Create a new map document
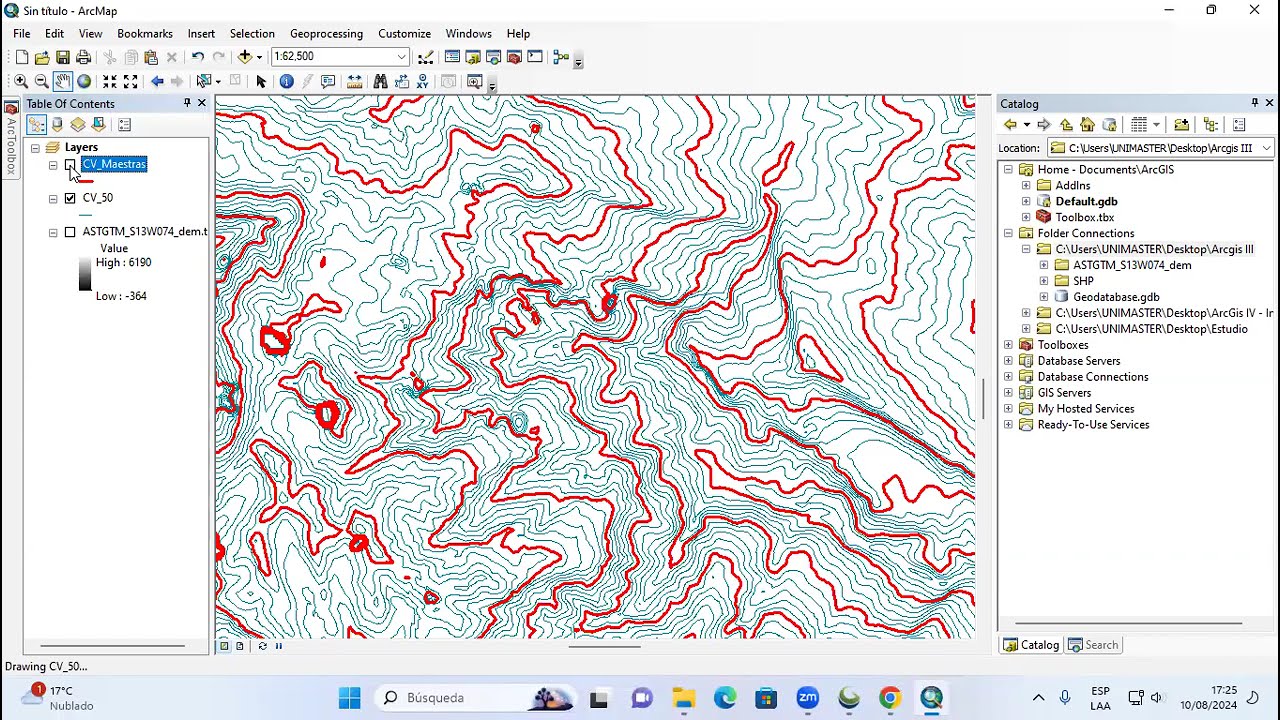This screenshot has height=720, width=1280. 22,57
